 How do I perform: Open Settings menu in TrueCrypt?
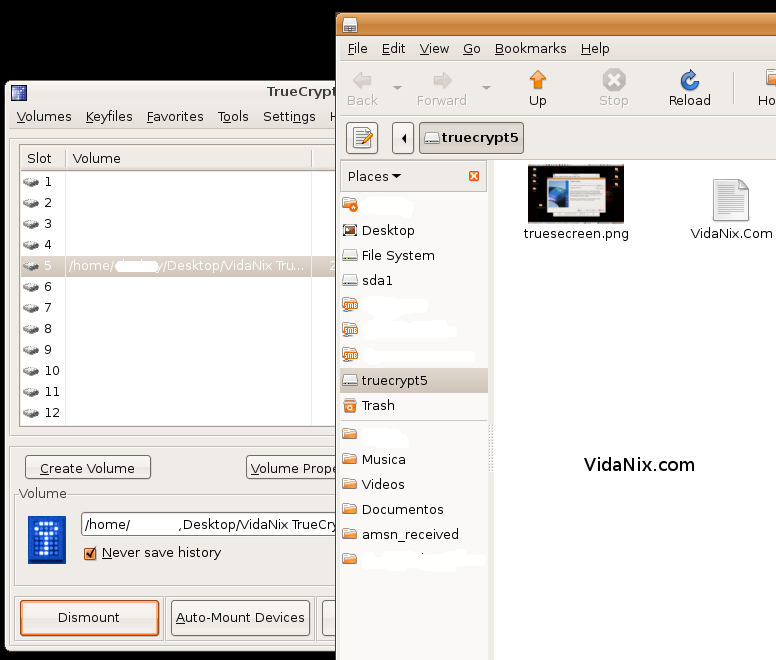click(289, 117)
